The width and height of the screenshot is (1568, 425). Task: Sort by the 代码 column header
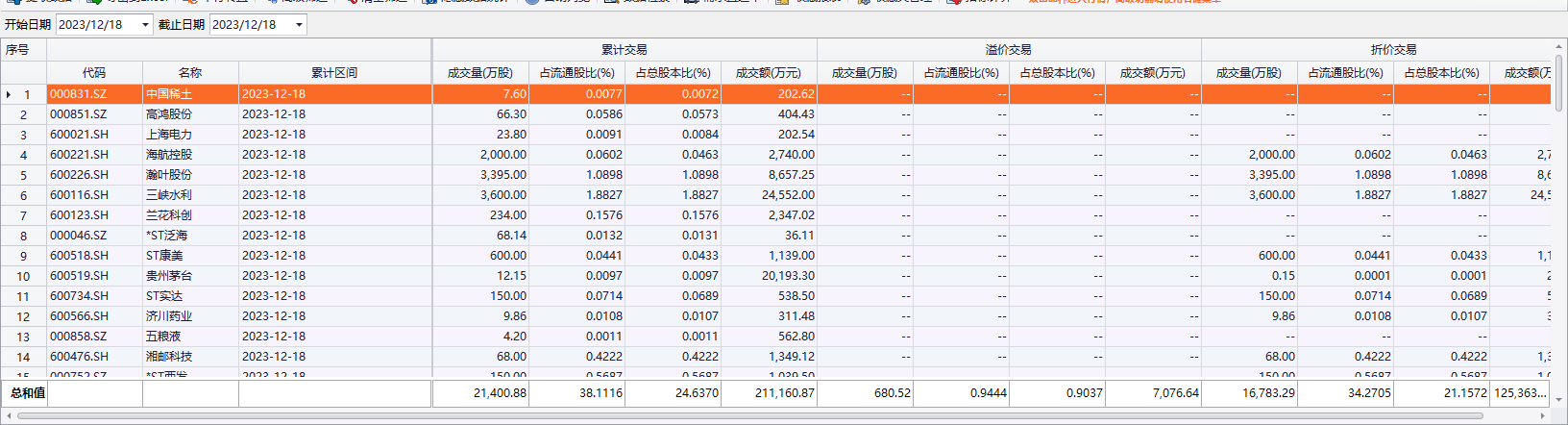coord(94,73)
